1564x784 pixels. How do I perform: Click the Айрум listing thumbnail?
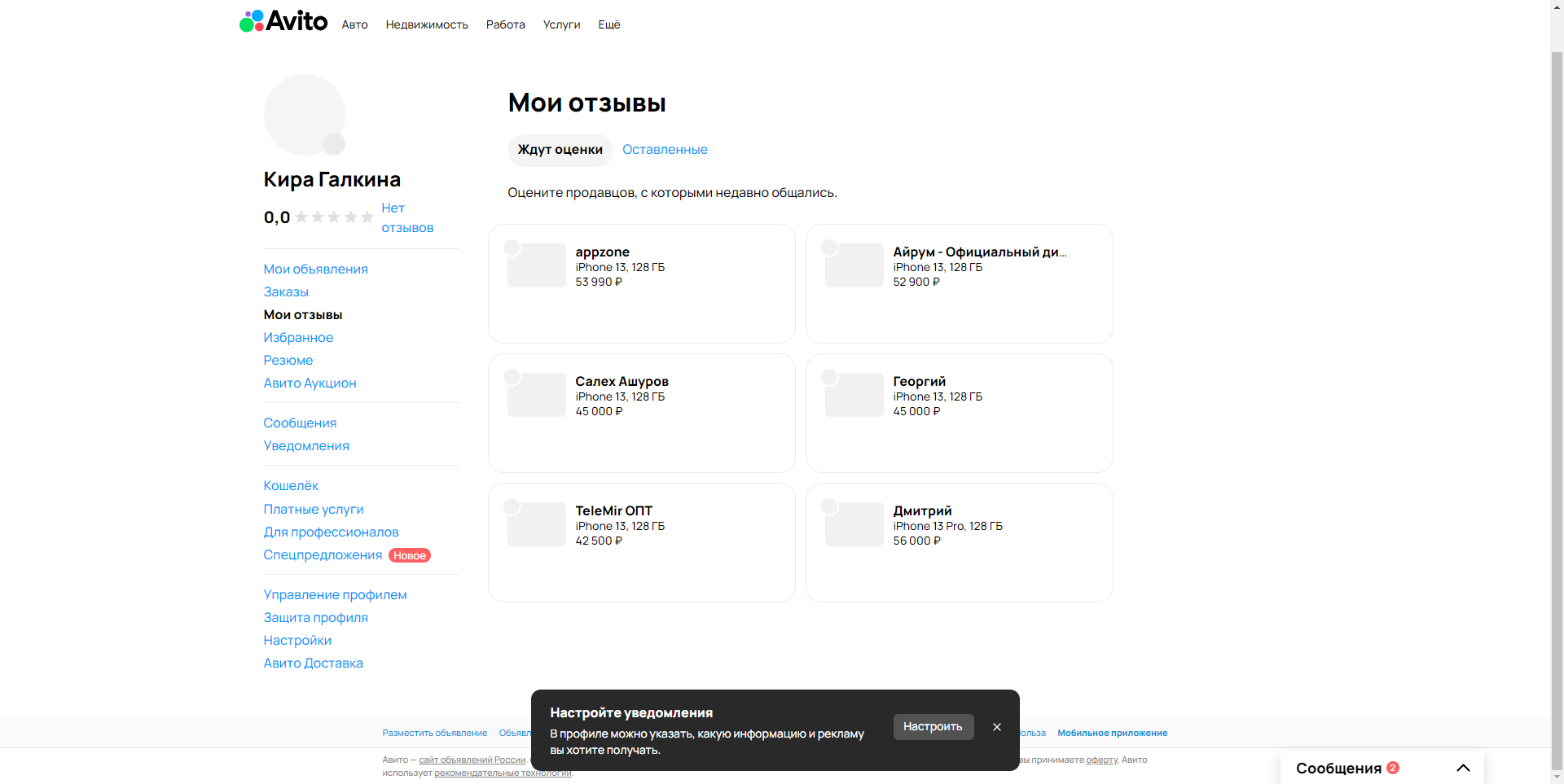tap(854, 265)
